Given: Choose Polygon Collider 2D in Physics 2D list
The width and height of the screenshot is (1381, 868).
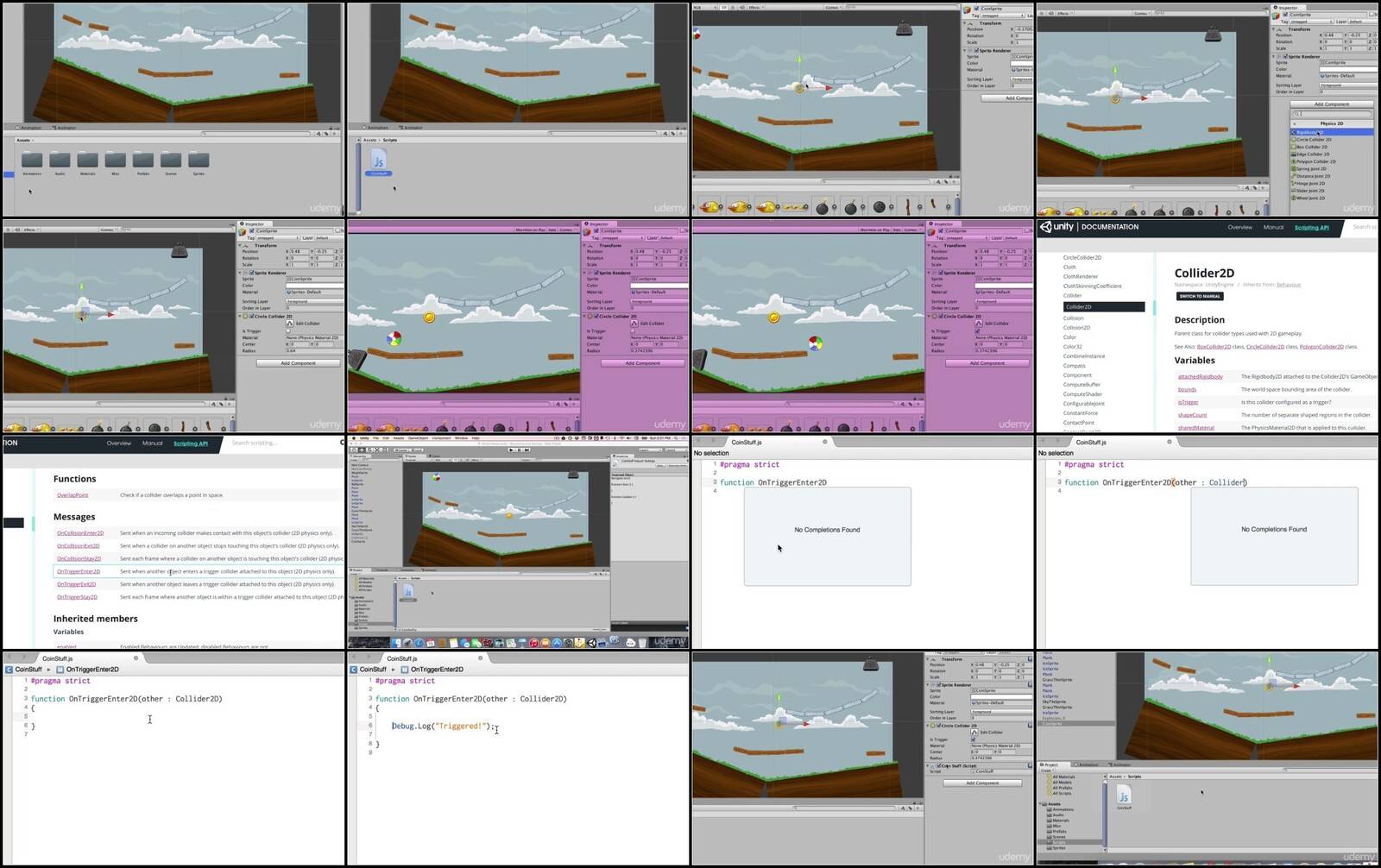Looking at the screenshot, I should pos(1333,161).
